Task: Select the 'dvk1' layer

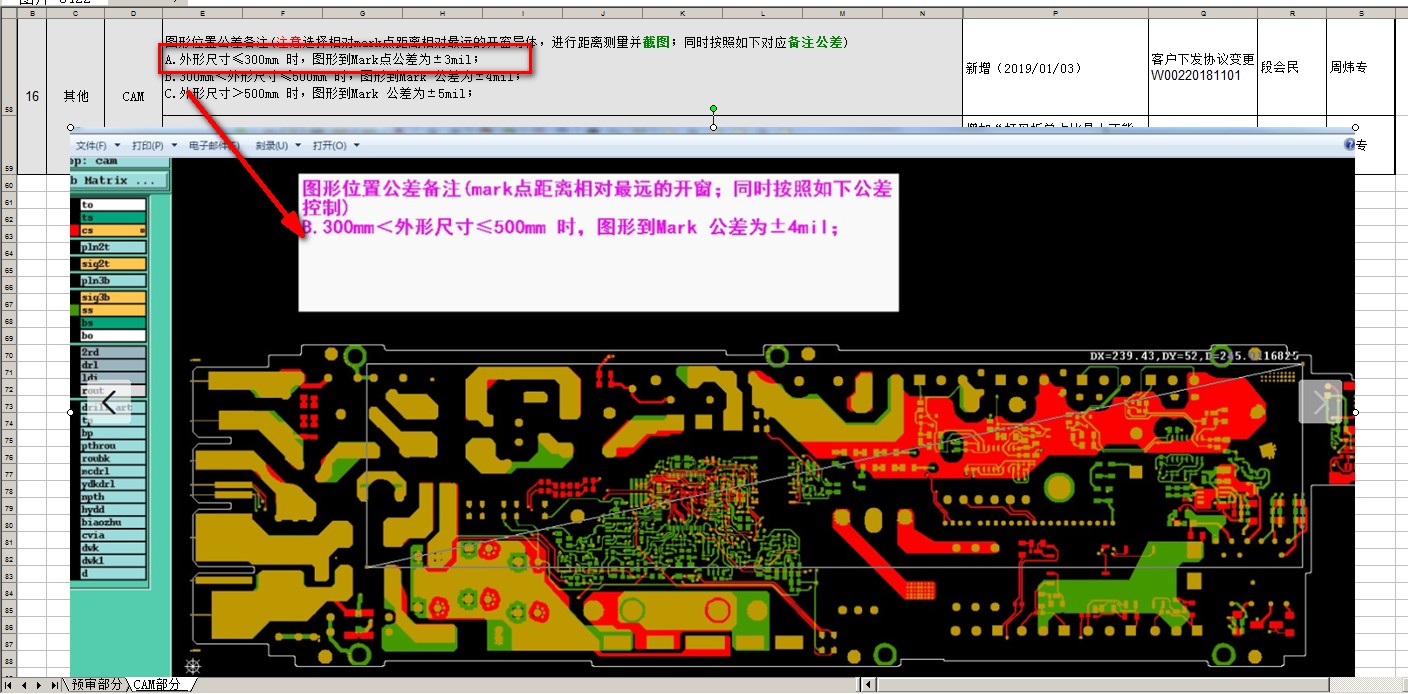Action: point(113,560)
